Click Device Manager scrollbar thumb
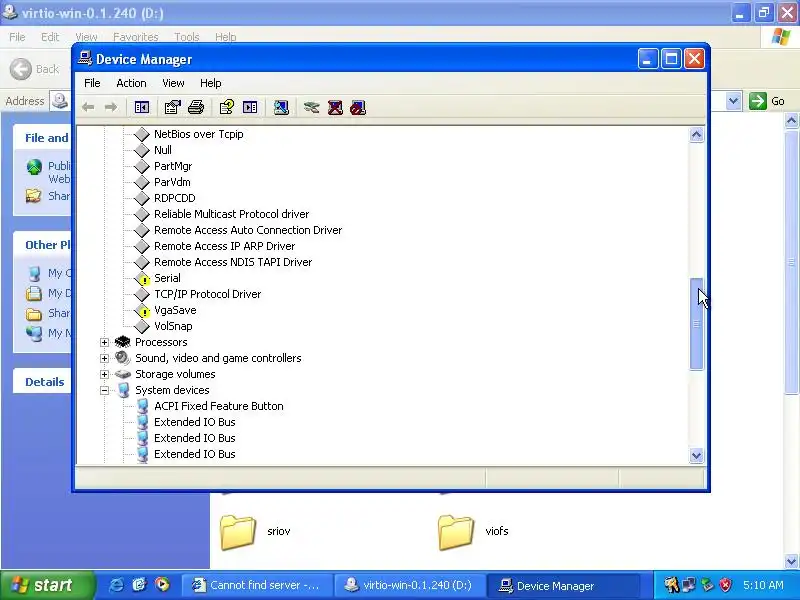 696,323
